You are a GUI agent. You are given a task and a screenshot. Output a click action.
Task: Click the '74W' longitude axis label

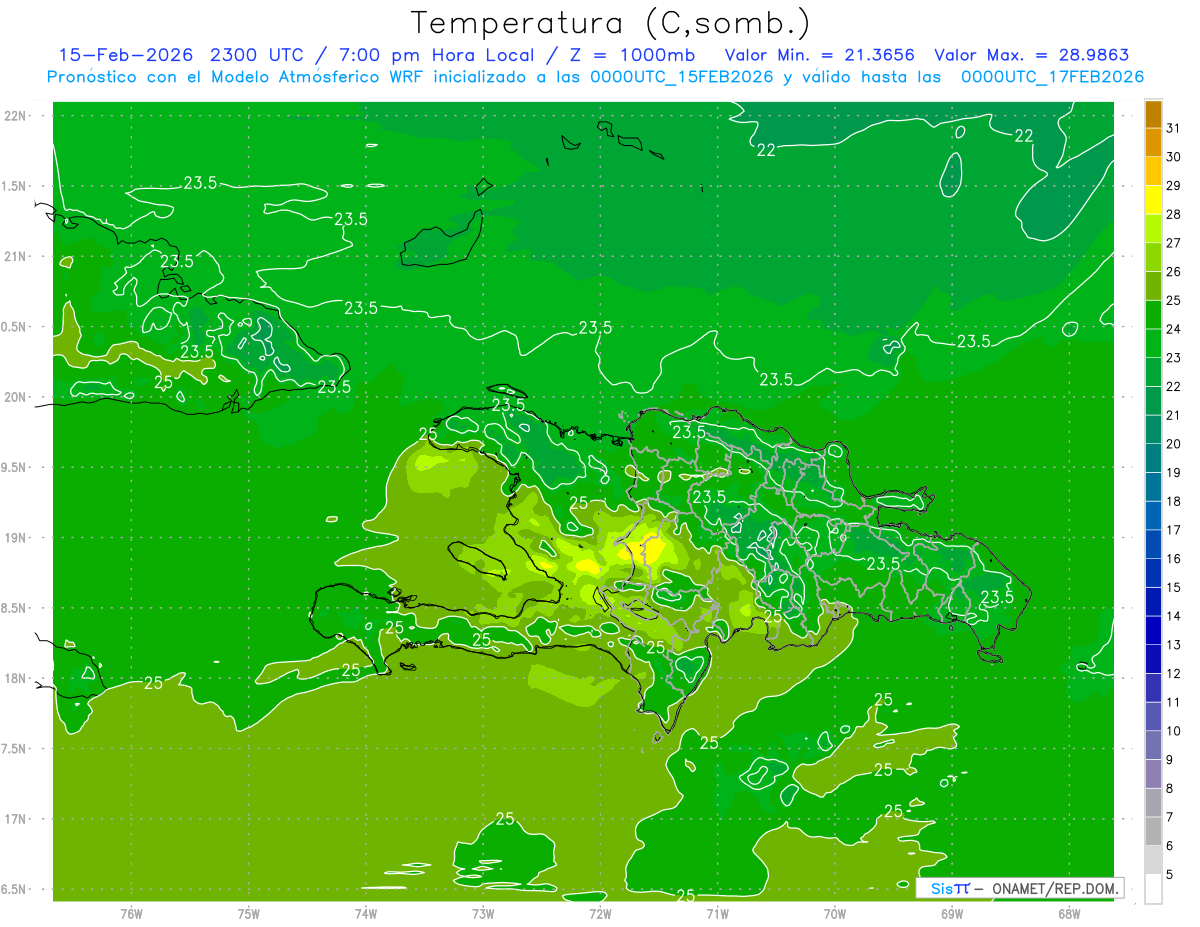point(366,914)
